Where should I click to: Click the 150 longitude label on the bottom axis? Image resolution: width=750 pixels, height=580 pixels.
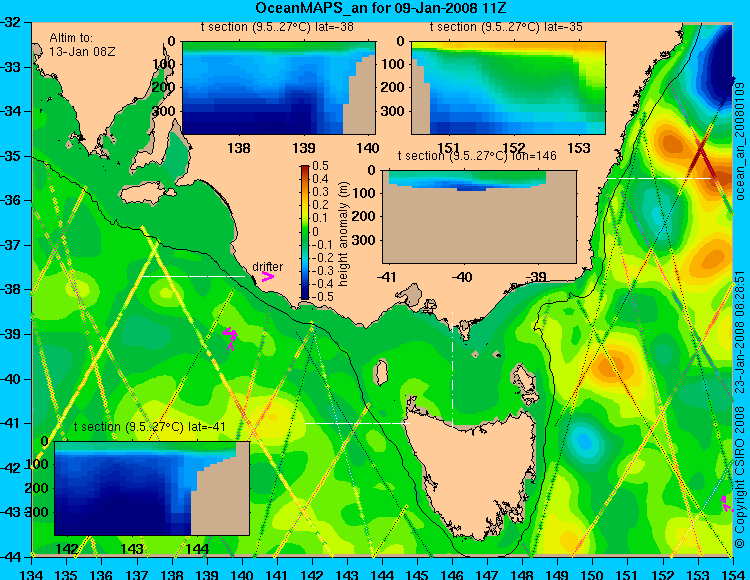pos(592,574)
